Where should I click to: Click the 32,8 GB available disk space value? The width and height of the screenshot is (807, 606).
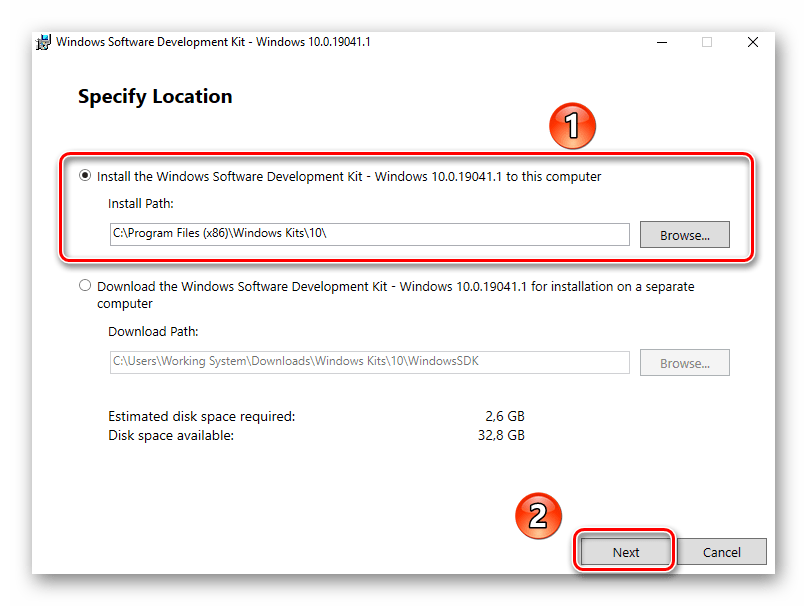(x=501, y=435)
